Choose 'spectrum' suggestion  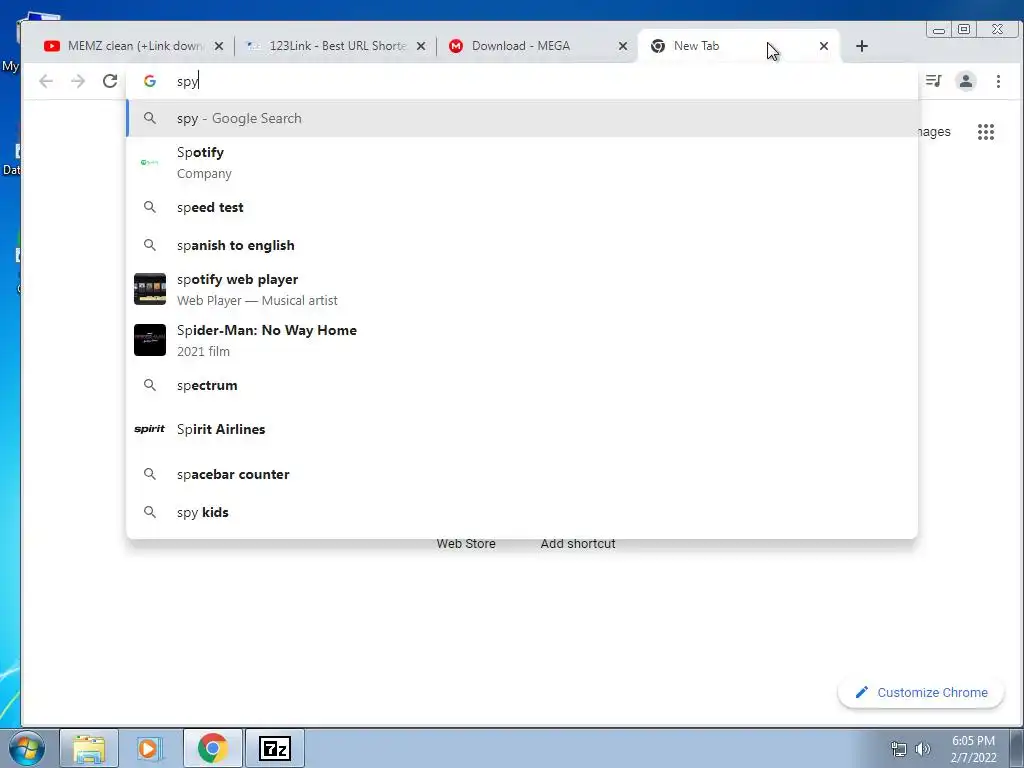(x=522, y=385)
